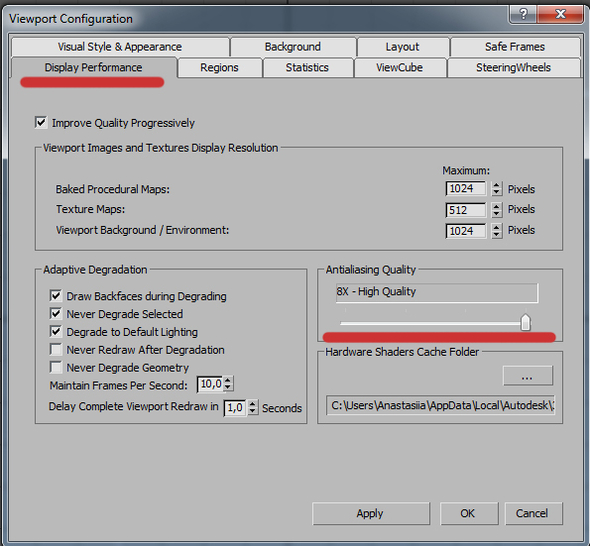
Task: Uncheck Never Degrade Selected option
Action: click(56, 313)
